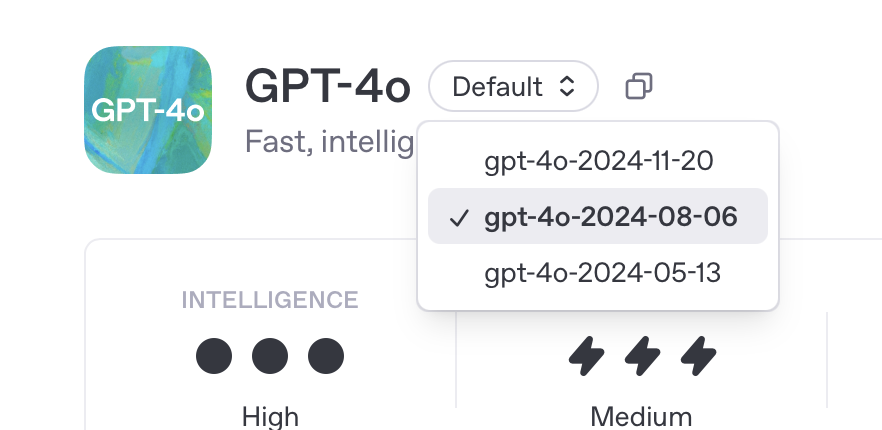Click the copy model name icon
Viewport: 882px width, 430px height.
(x=639, y=86)
